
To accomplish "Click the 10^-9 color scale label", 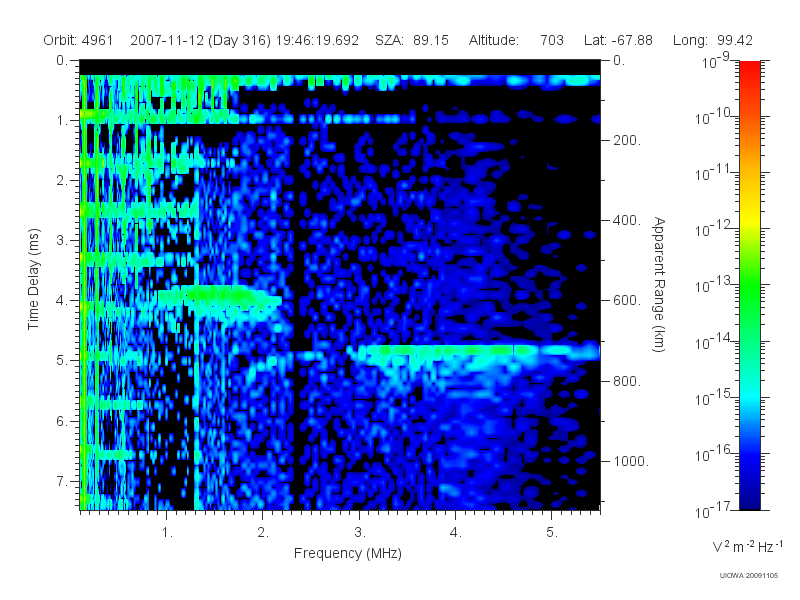I will [716, 61].
